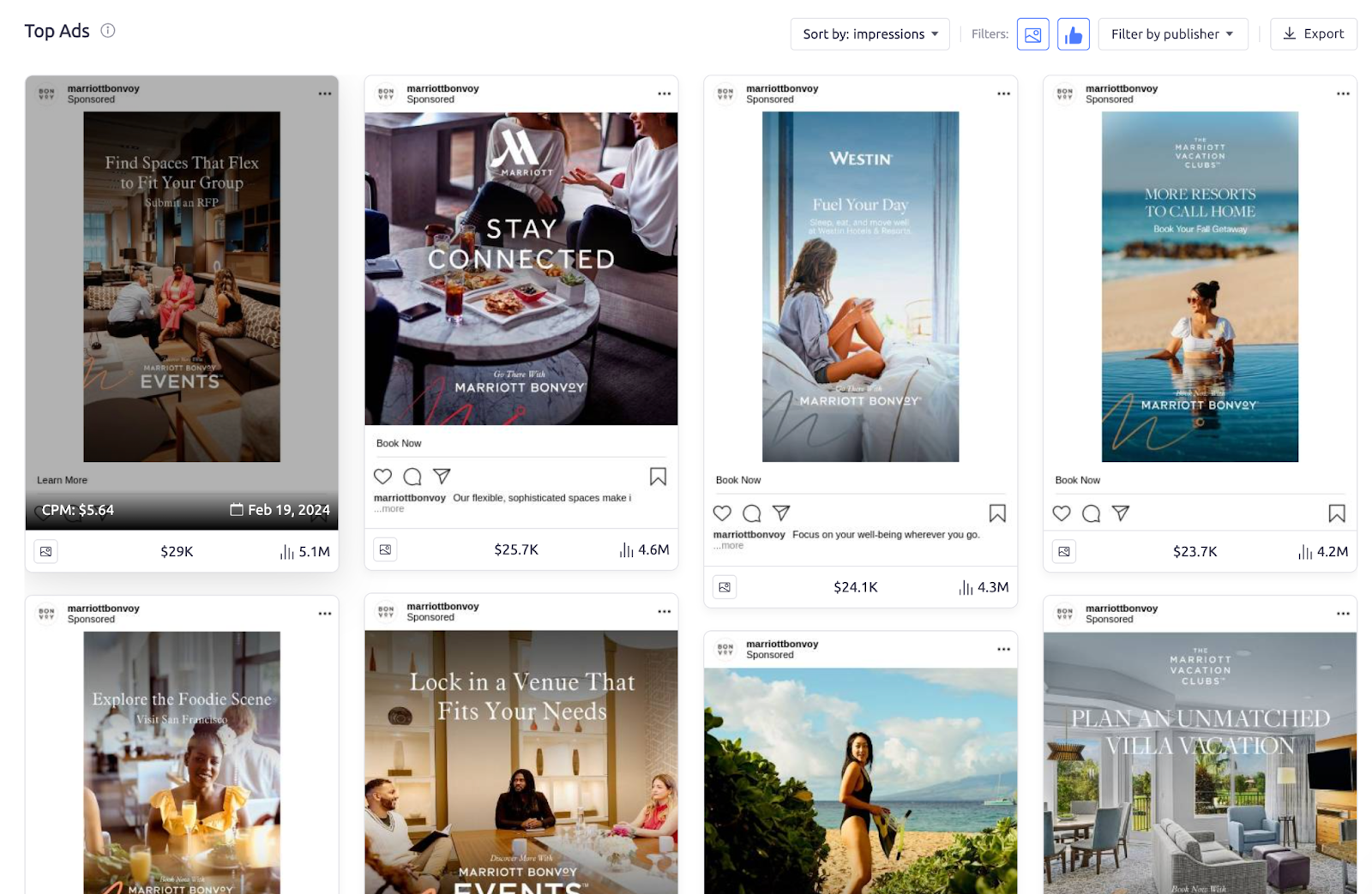Click the $23.7K spend value
Viewport: 1372px width, 894px height.
point(1195,552)
